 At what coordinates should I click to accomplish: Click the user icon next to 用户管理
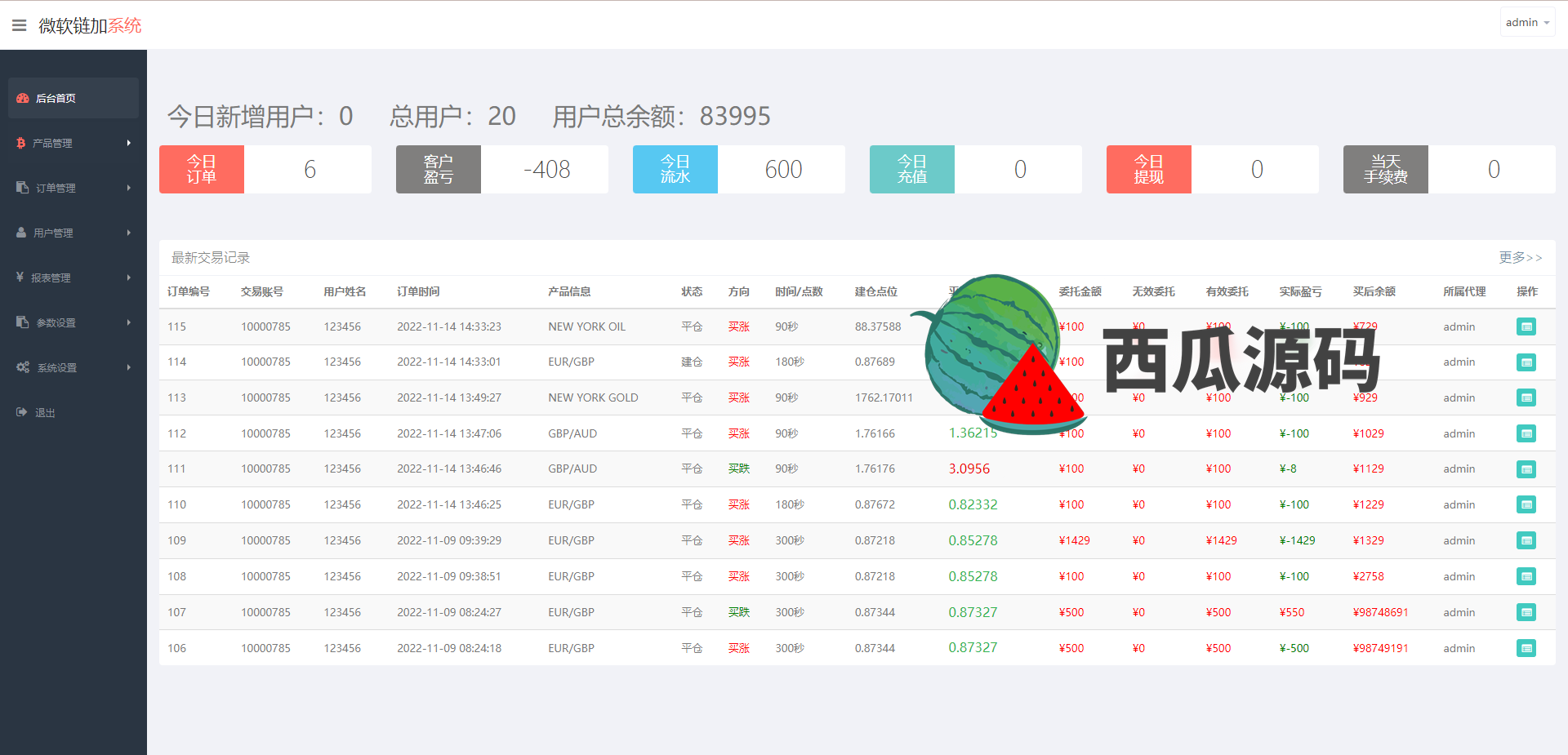coord(21,233)
